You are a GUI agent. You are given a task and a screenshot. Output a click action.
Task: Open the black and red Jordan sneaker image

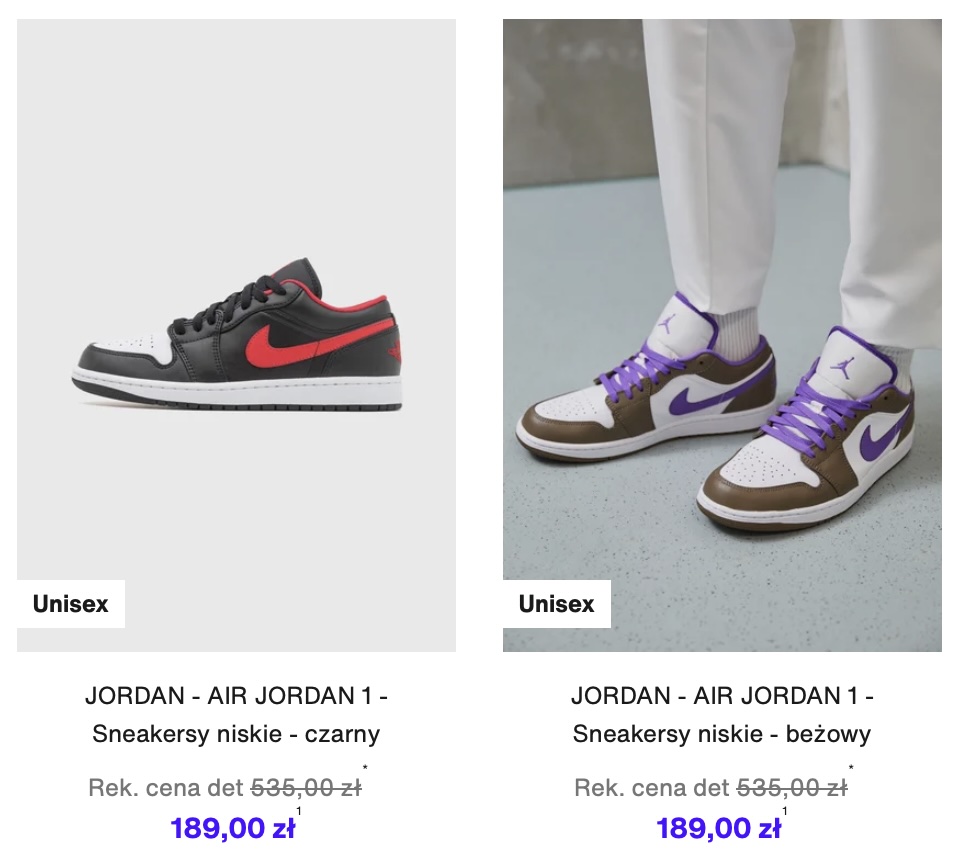point(236,335)
